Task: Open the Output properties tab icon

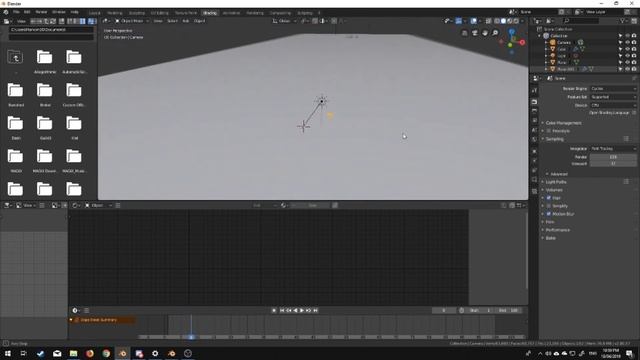Action: pyautogui.click(x=534, y=111)
